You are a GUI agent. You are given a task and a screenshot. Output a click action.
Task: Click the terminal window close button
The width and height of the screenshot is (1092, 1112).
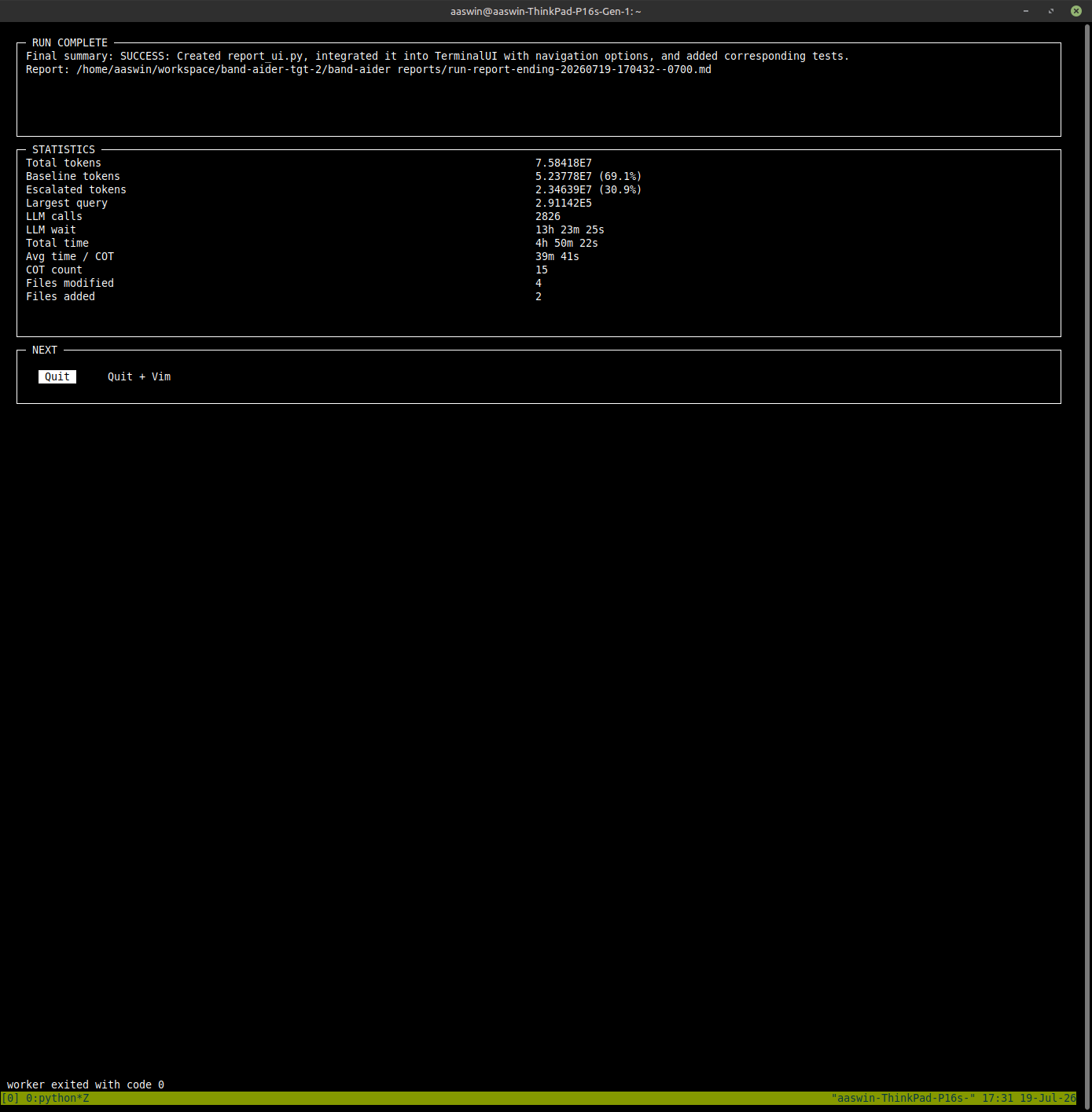tap(1075, 11)
